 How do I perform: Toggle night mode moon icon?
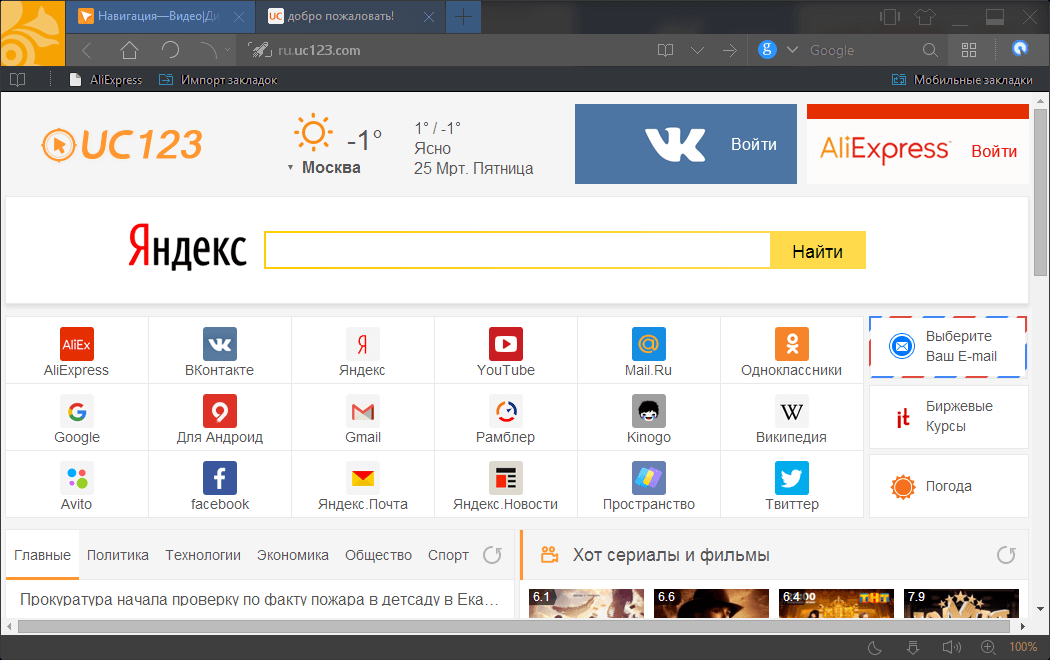point(875,647)
